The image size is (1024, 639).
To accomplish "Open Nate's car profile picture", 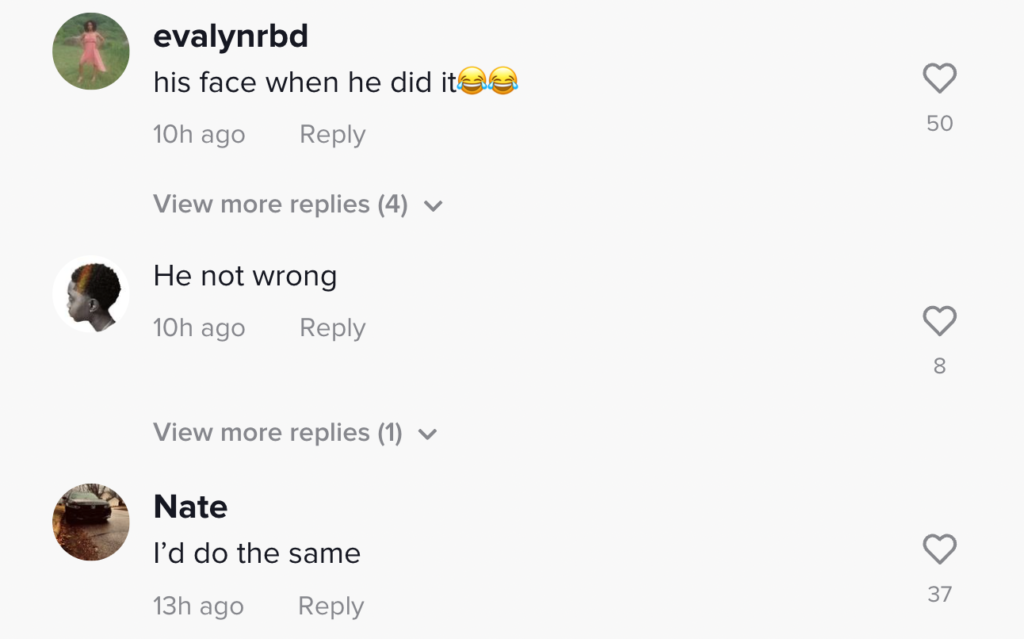I will point(91,522).
